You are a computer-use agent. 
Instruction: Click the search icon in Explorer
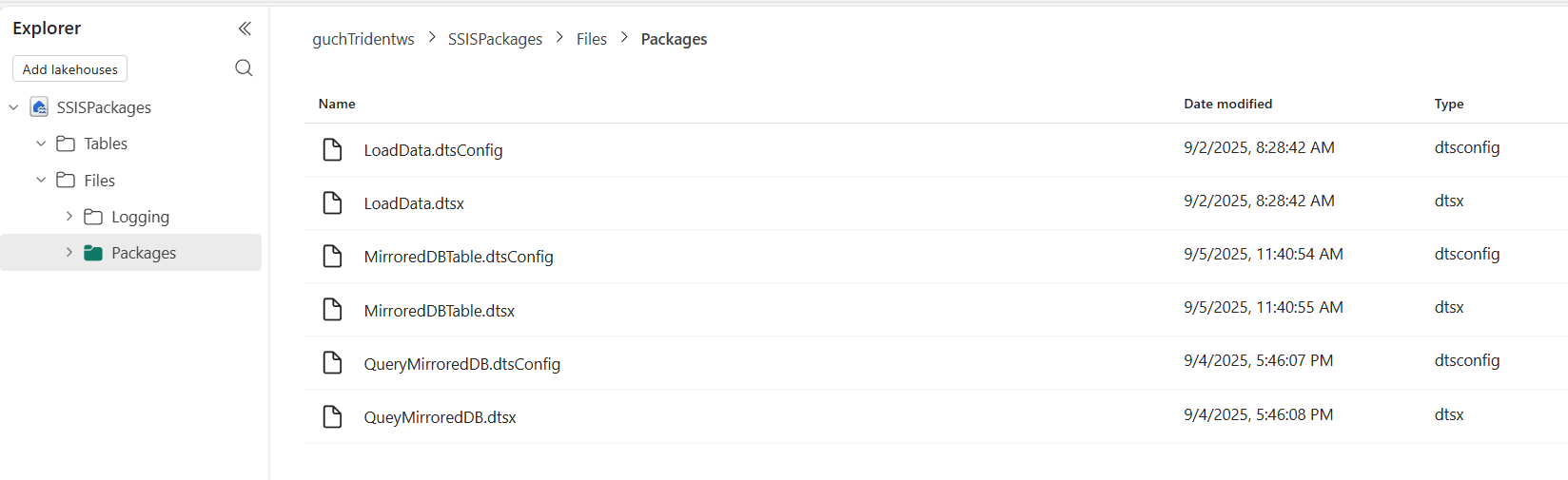tap(244, 67)
